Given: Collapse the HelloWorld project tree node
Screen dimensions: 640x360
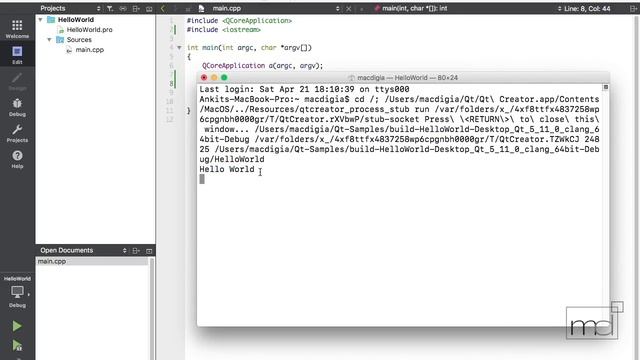Looking at the screenshot, I should (x=40, y=20).
